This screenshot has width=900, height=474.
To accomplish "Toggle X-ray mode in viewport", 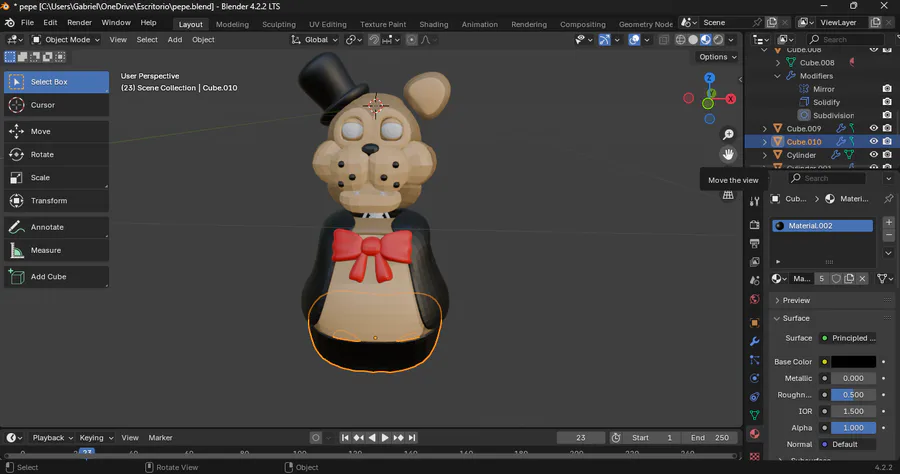I will click(x=664, y=40).
